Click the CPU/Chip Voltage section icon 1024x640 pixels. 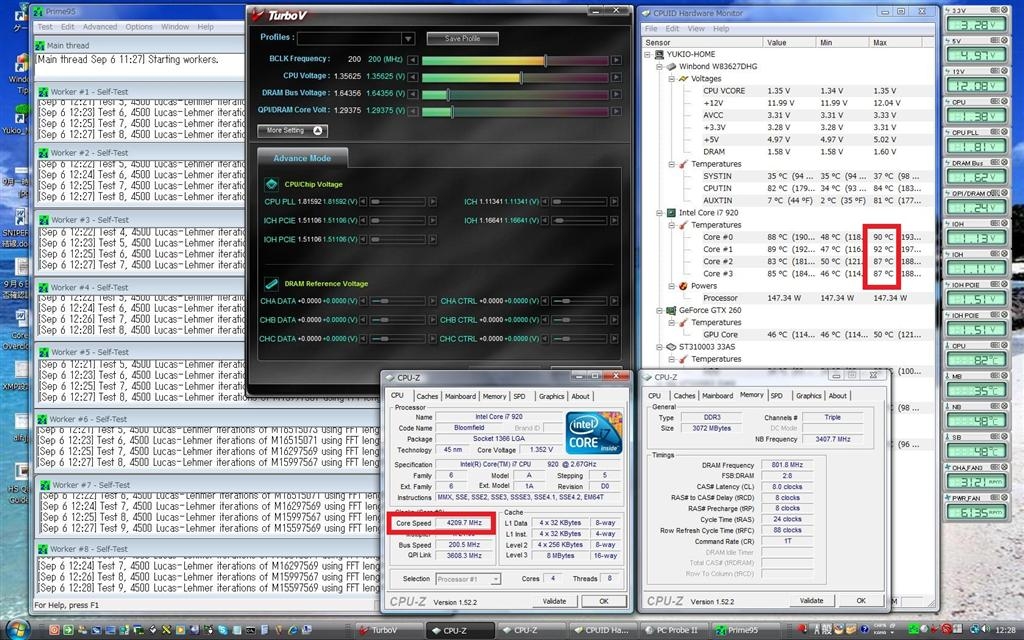pyautogui.click(x=272, y=184)
